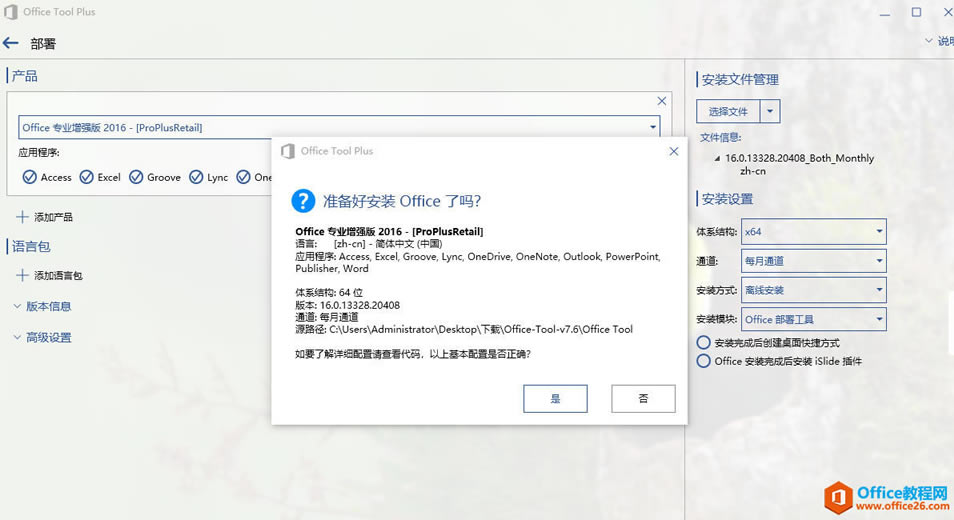Click the 产品 section heading
The image size is (954, 520).
tap(24, 76)
